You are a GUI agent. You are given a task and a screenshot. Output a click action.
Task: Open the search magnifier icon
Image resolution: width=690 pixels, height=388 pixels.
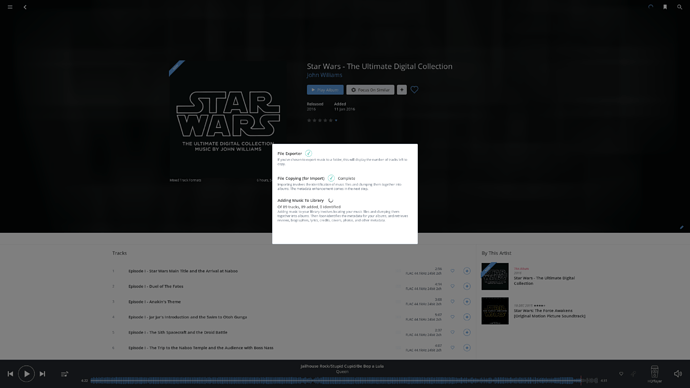[679, 7]
